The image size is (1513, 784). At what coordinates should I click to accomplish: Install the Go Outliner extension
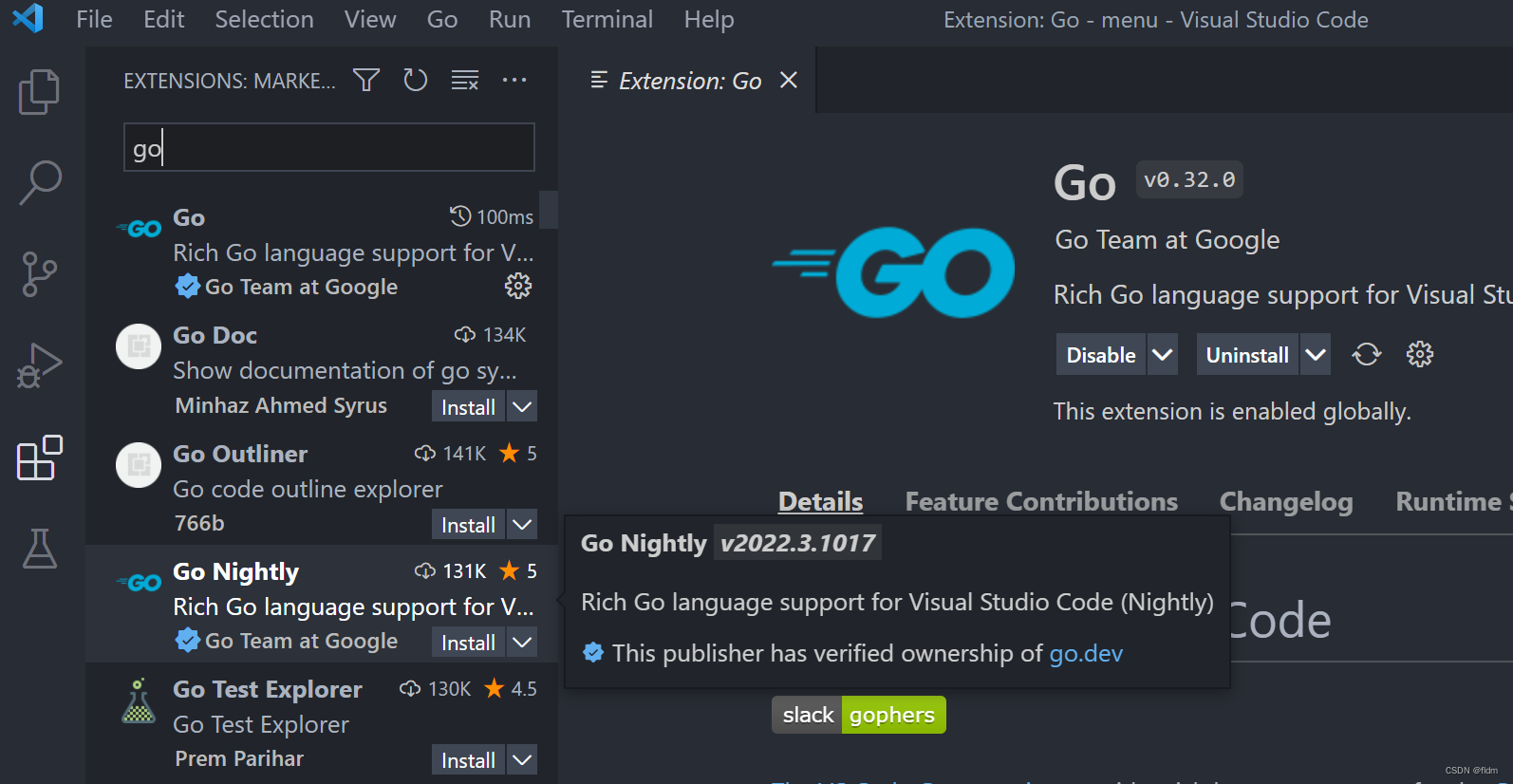tap(468, 525)
